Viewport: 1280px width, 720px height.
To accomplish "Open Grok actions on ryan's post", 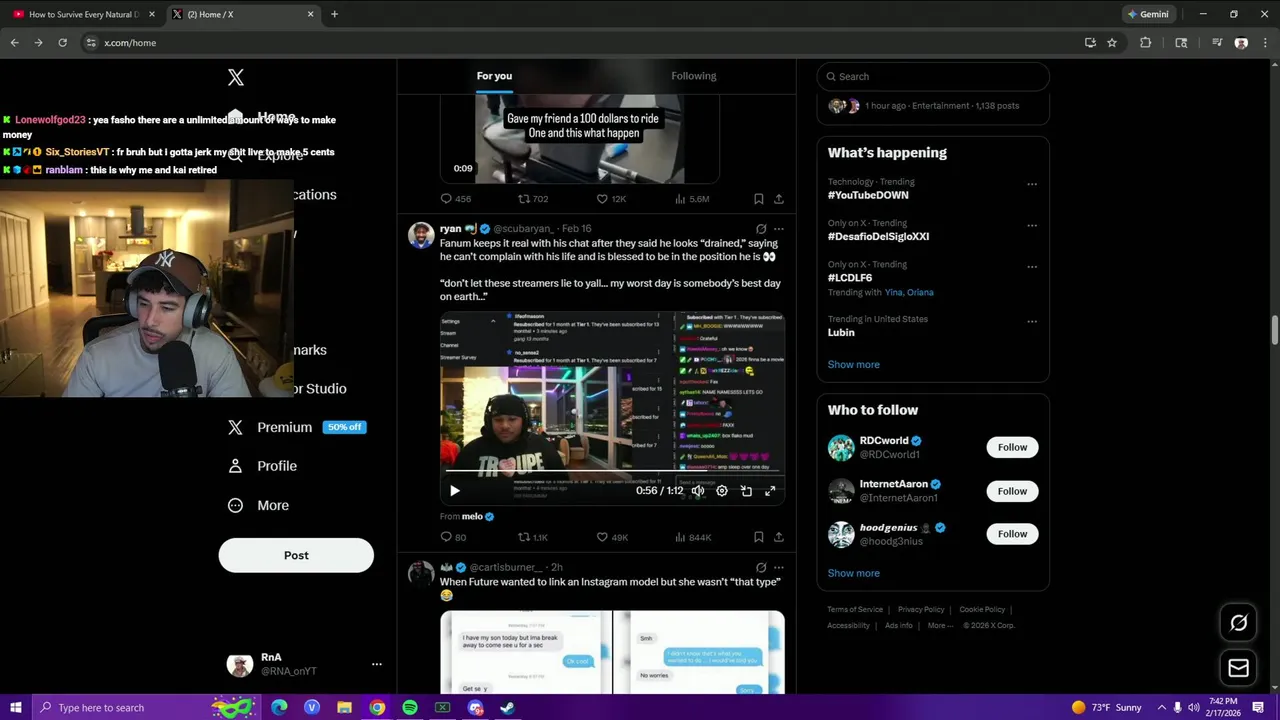I will [x=761, y=229].
